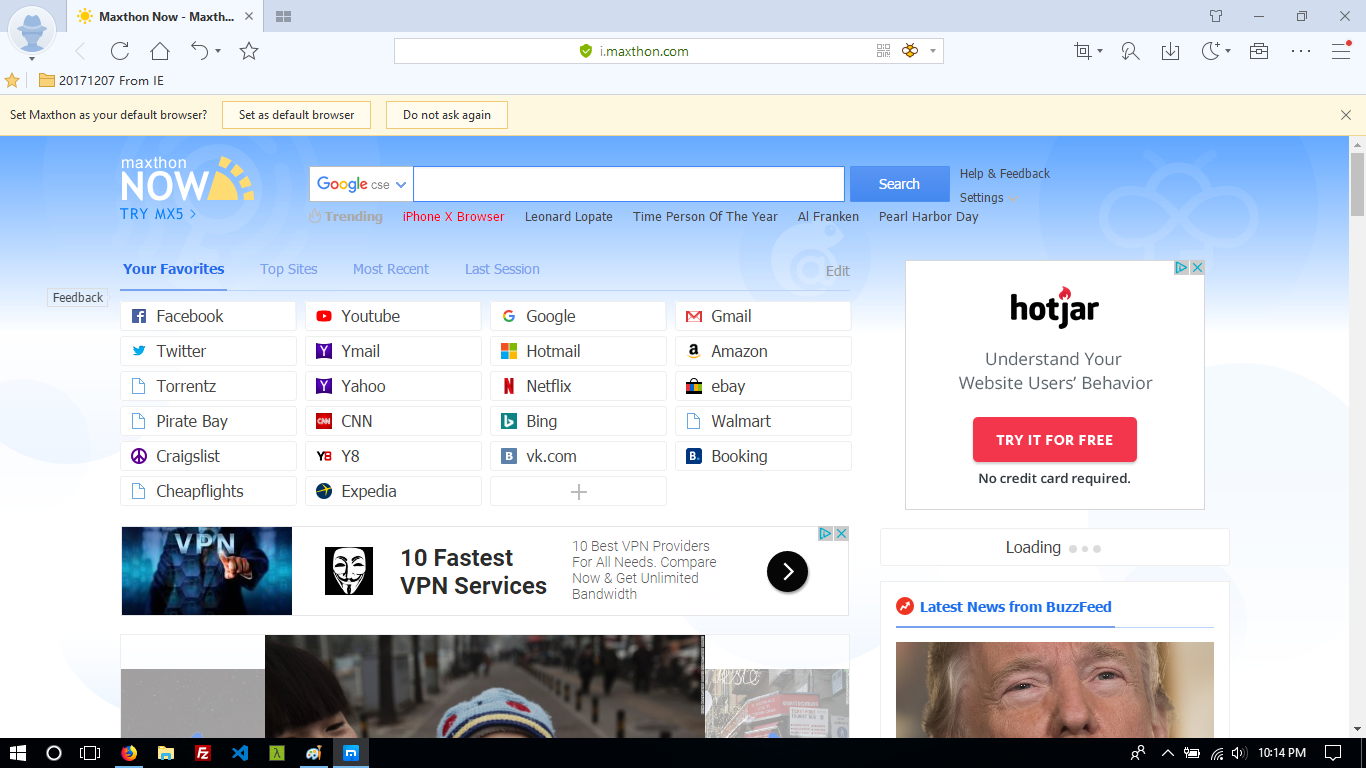Image resolution: width=1366 pixels, height=768 pixels.
Task: Click the undo closed tab arrow icon
Action: tap(200, 50)
